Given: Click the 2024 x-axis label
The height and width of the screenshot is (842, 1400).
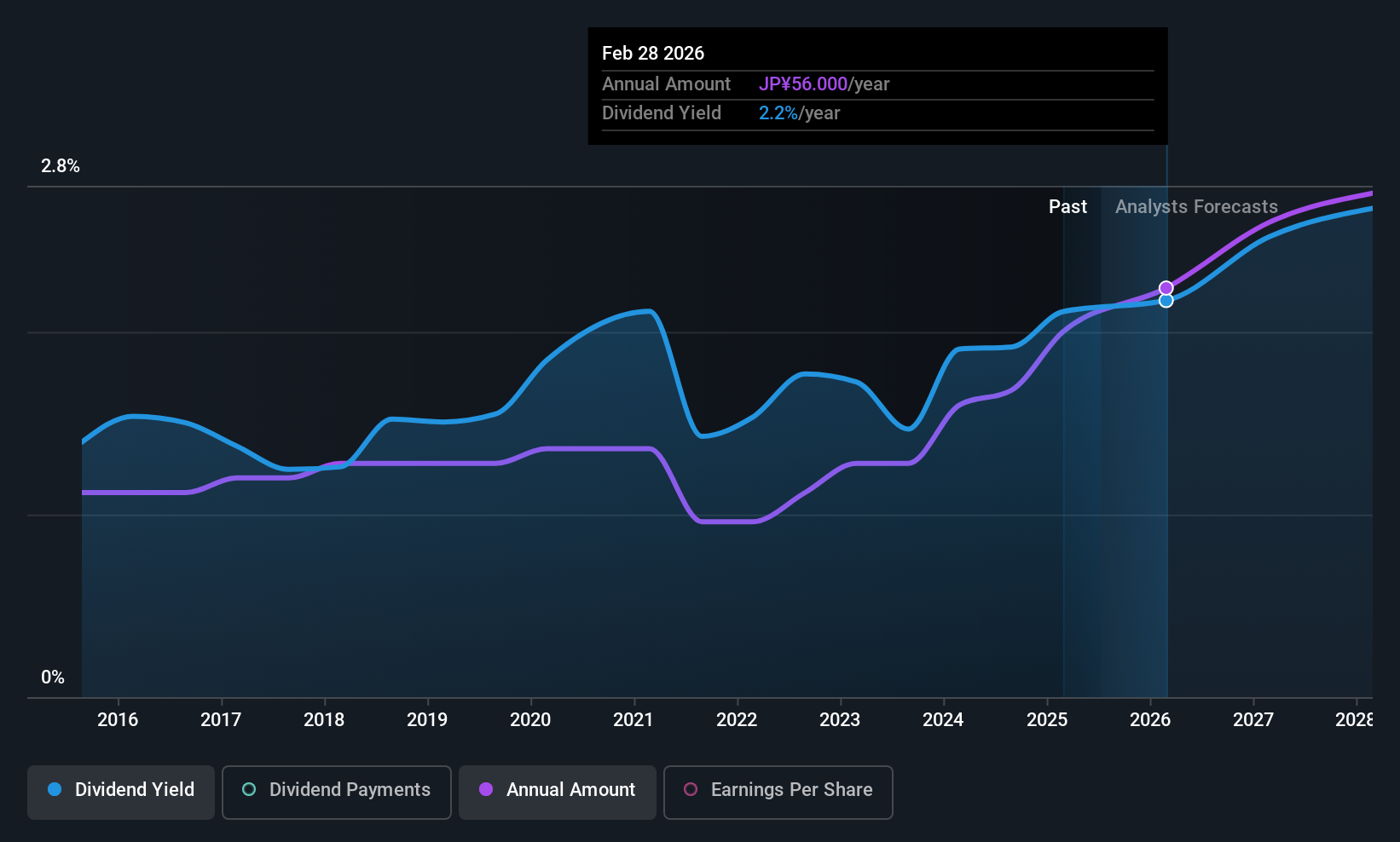Looking at the screenshot, I should (x=943, y=719).
